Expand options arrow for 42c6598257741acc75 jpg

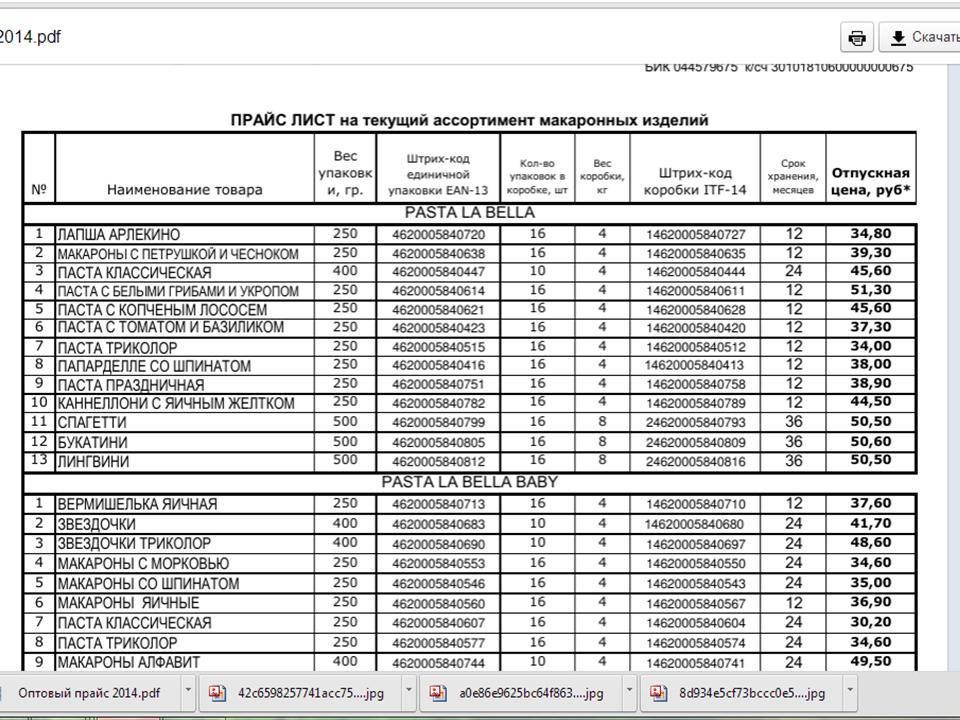point(409,690)
